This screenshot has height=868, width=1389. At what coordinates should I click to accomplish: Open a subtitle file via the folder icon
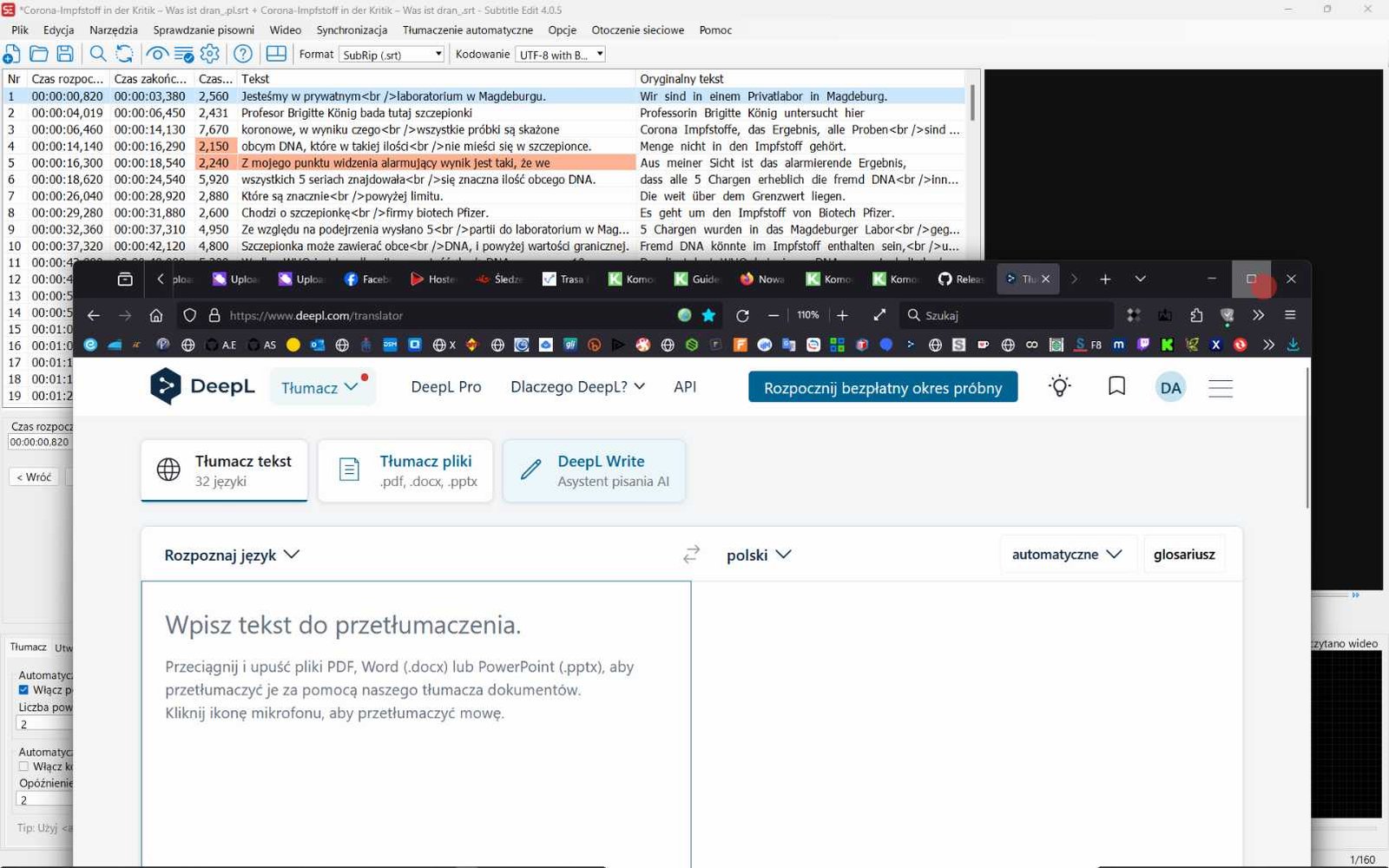(x=39, y=54)
